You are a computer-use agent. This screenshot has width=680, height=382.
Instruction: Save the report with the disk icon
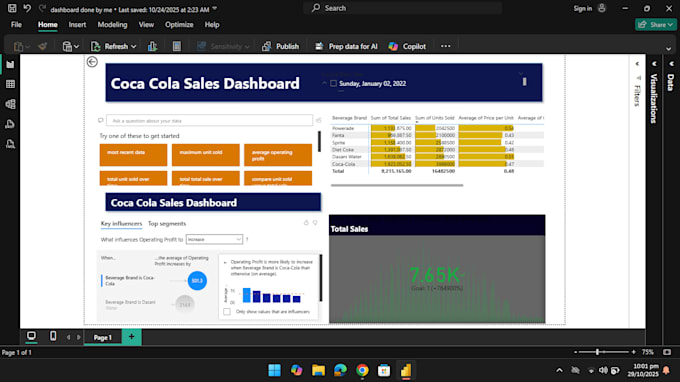(12, 8)
